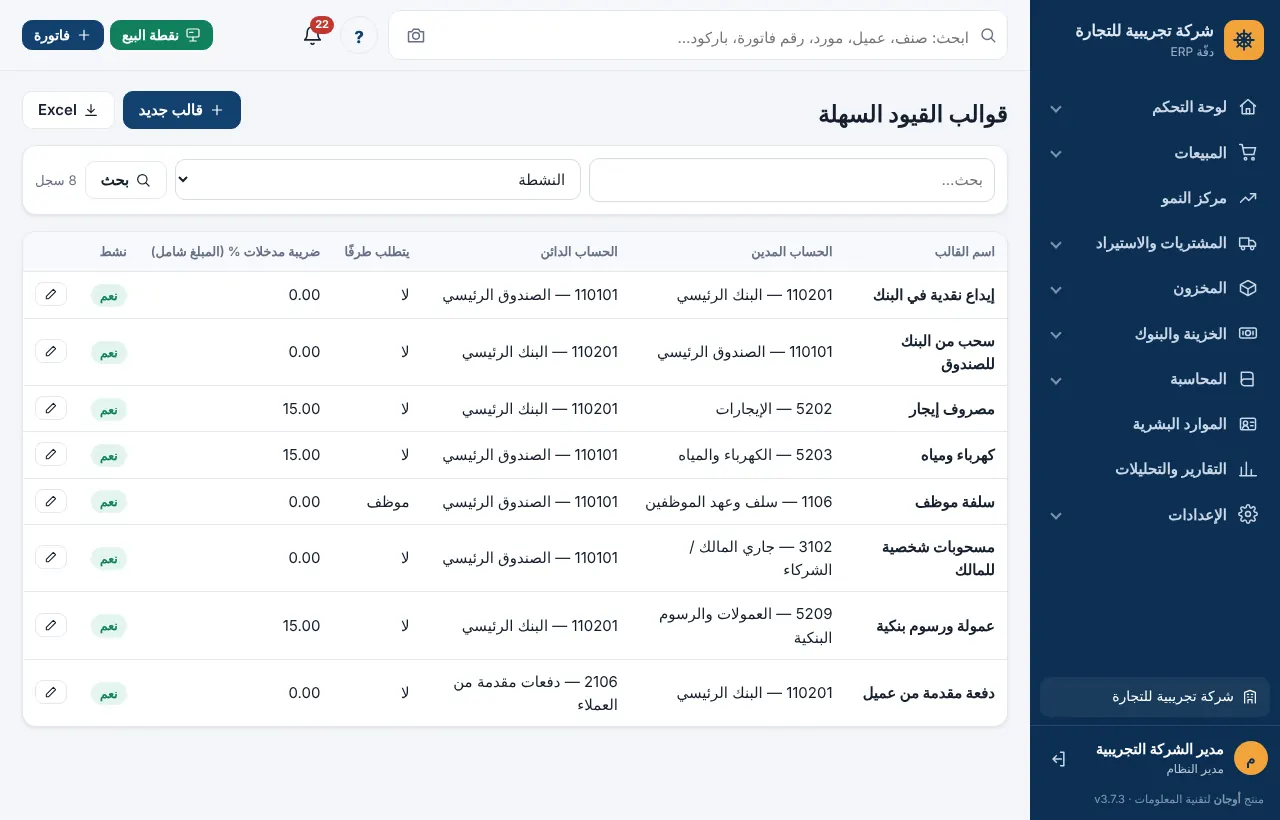Click the يتطلب طرفًا column header
The width and height of the screenshot is (1280, 820).
(x=377, y=251)
